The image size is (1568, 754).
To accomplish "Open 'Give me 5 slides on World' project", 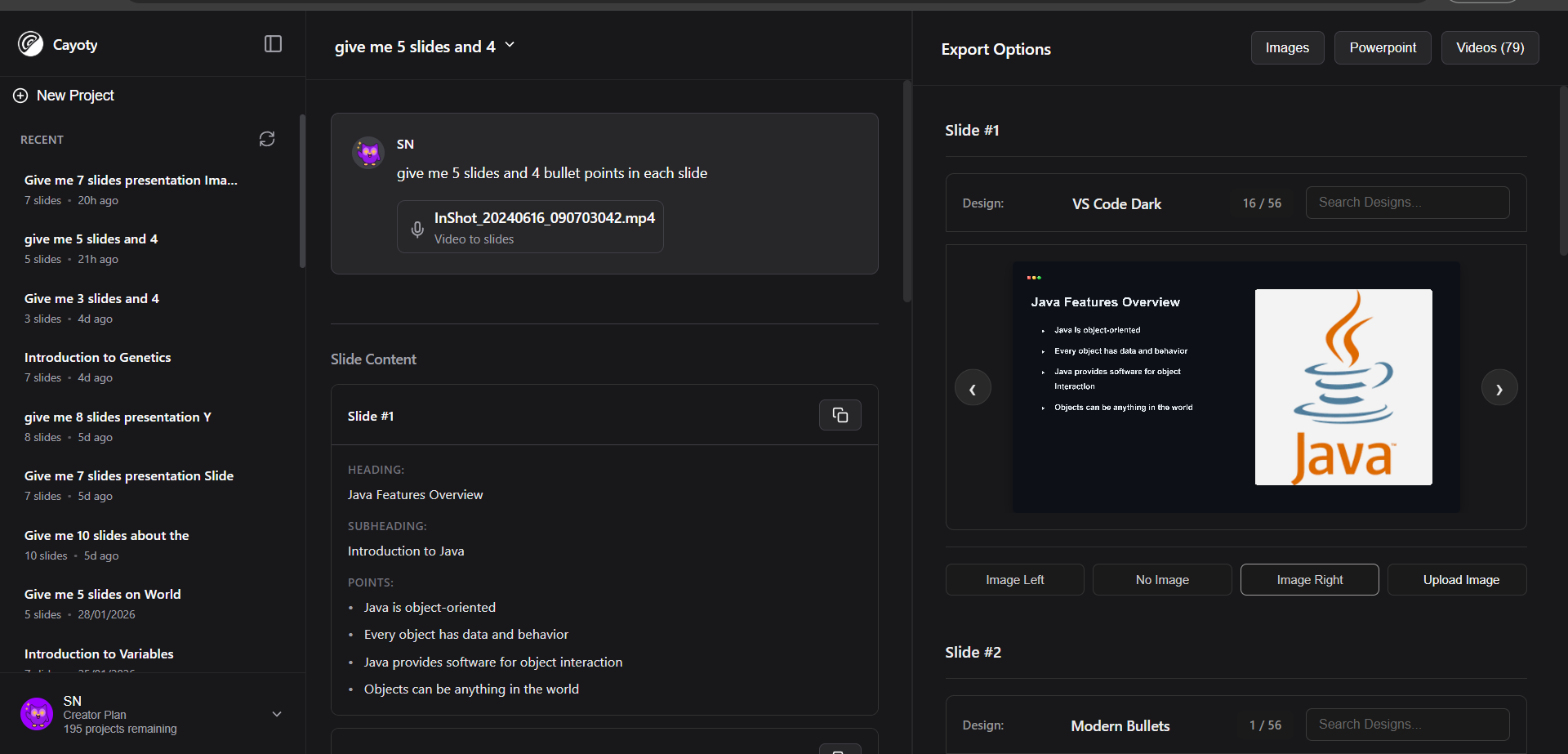I will (102, 604).
